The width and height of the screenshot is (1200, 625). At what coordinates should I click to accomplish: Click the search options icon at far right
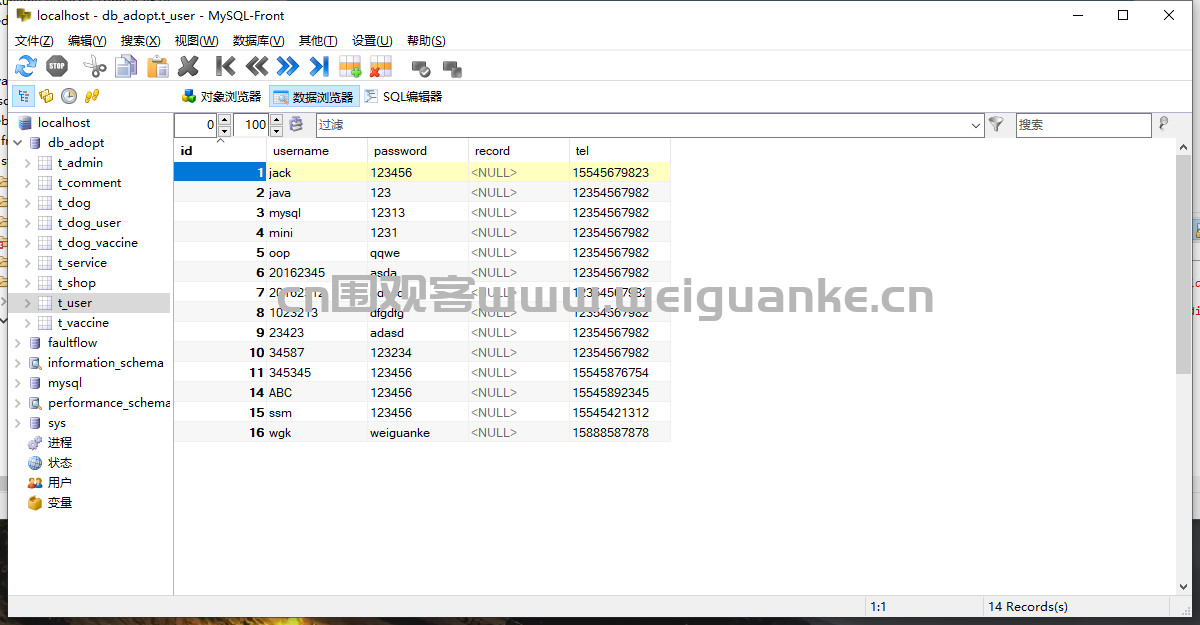[1163, 124]
